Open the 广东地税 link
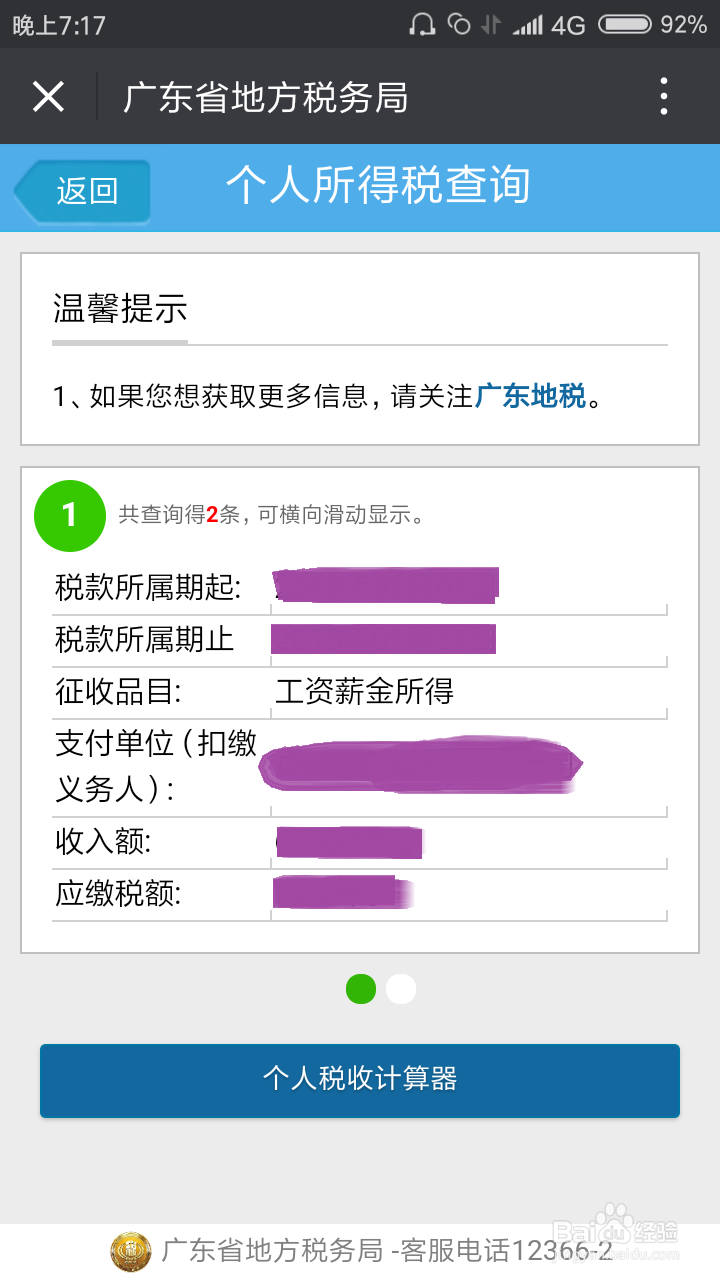 (530, 396)
